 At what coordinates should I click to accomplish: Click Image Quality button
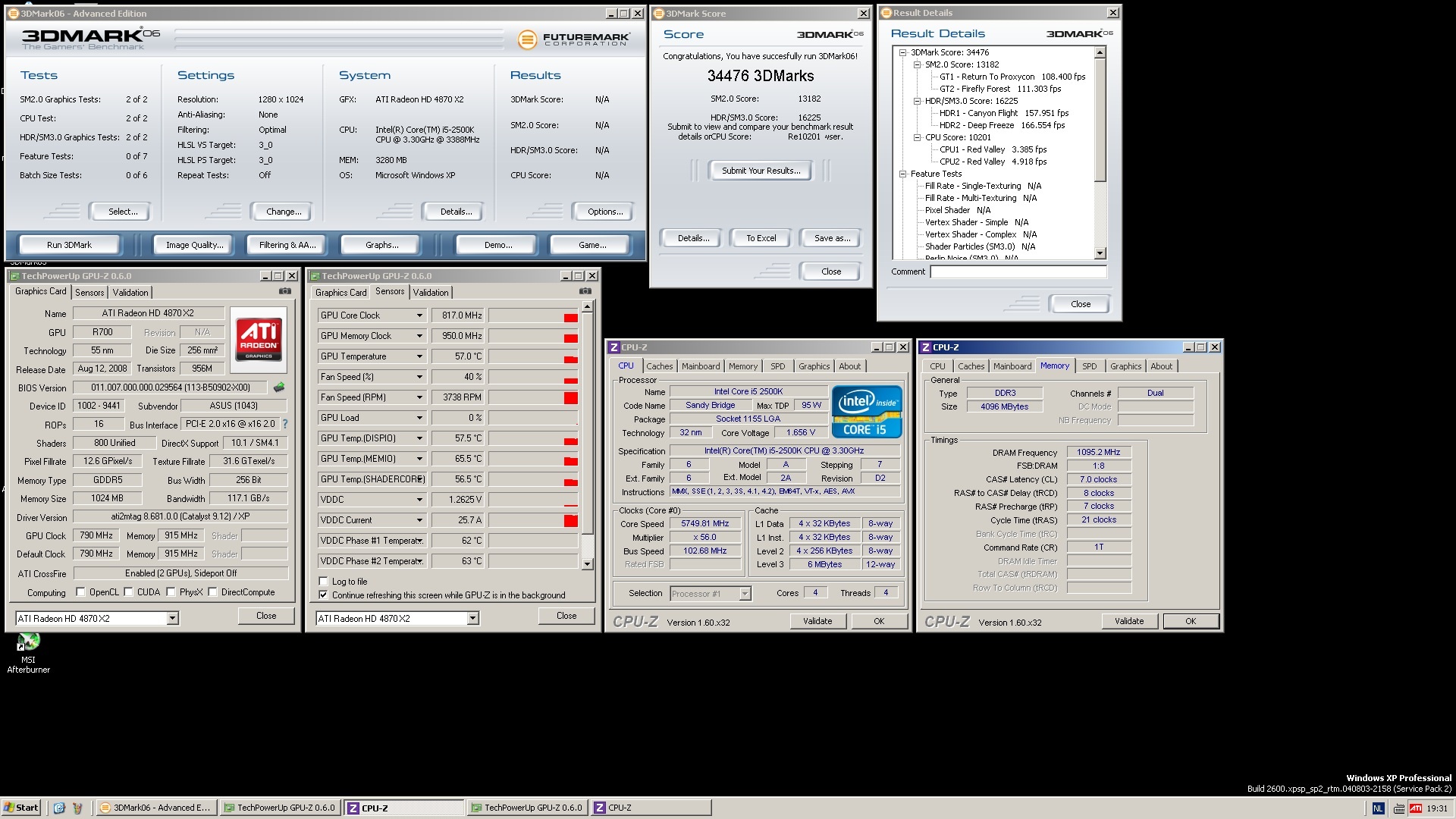(195, 245)
